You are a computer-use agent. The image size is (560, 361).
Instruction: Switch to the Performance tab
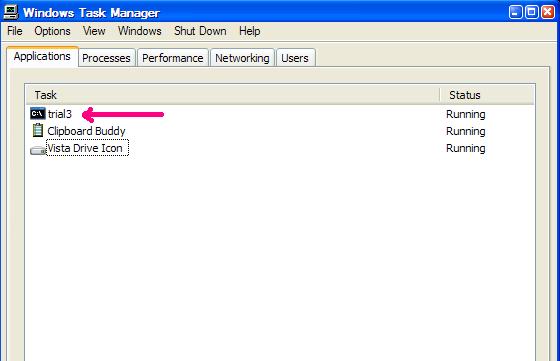(x=173, y=58)
